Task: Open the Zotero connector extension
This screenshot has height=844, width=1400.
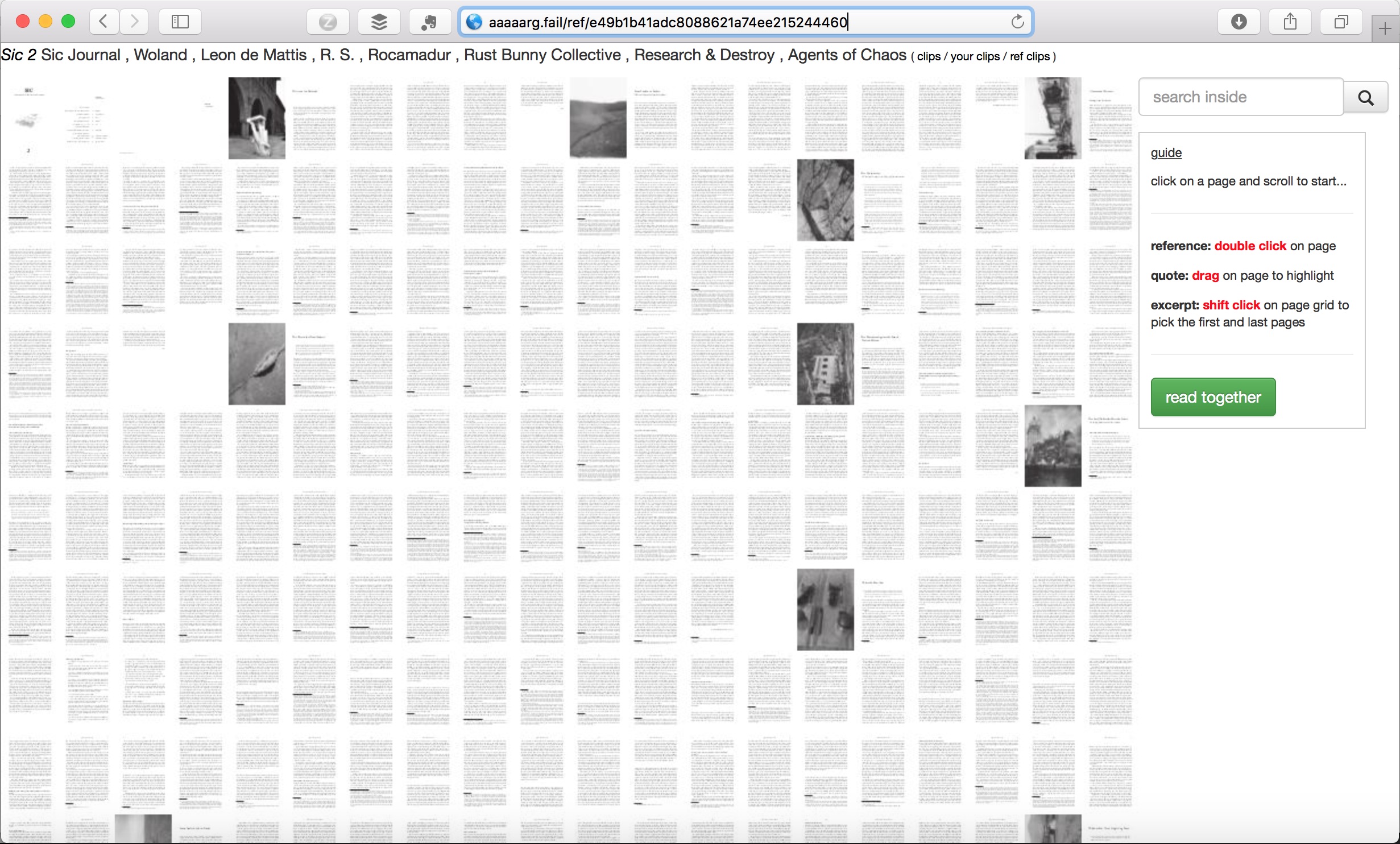Action: (328, 22)
